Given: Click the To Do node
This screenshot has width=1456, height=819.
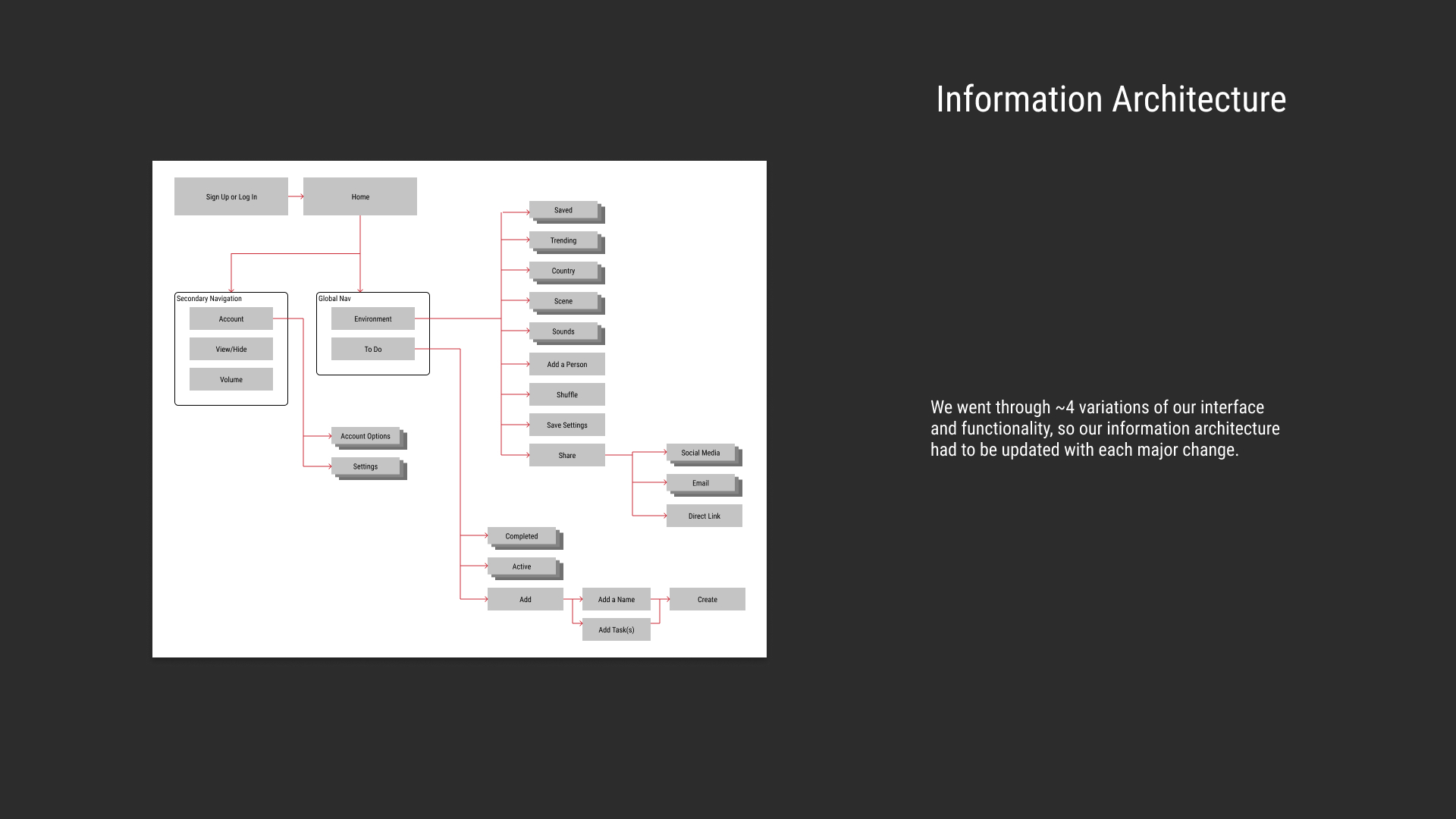Looking at the screenshot, I should (373, 349).
